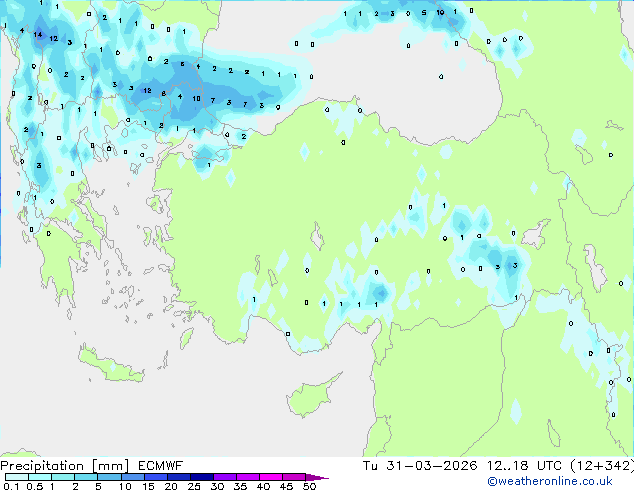The width and height of the screenshot is (634, 490).
Task: Click the 0.5–1 mm legend swatch
Action: coord(40,477)
